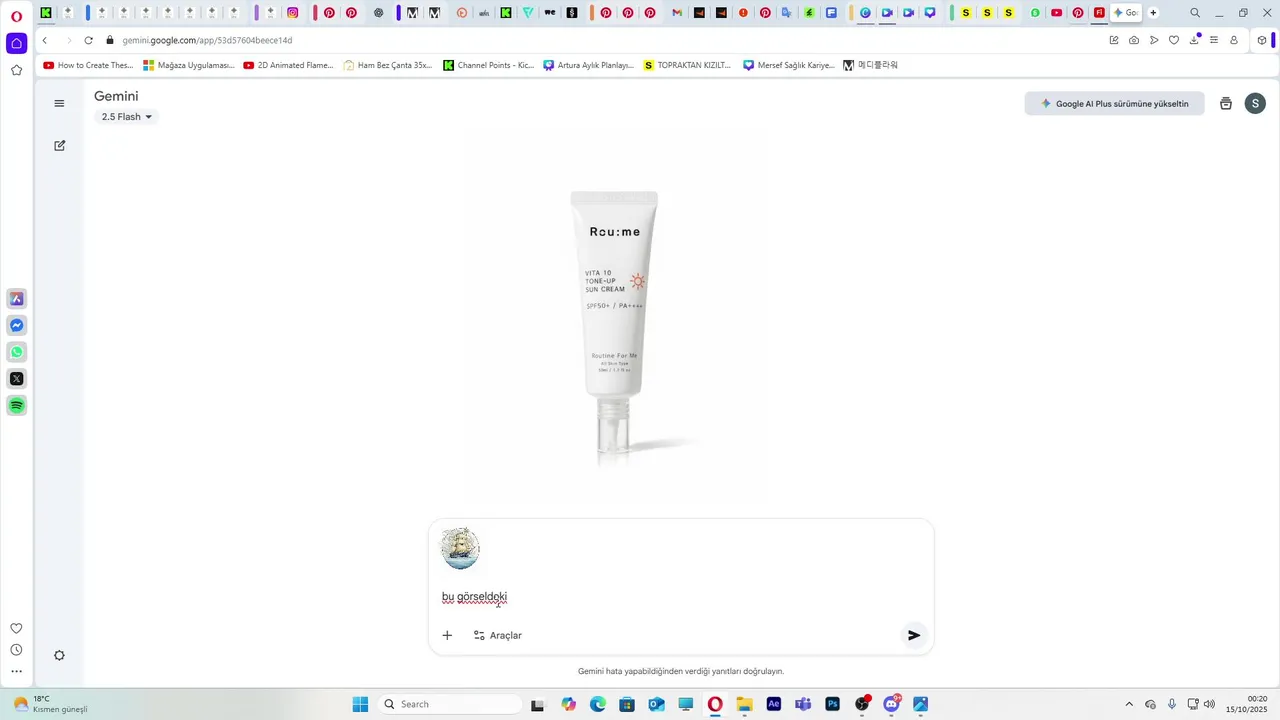Open WhatsApp in Opera sidebar
The image size is (1280, 720).
(16, 352)
